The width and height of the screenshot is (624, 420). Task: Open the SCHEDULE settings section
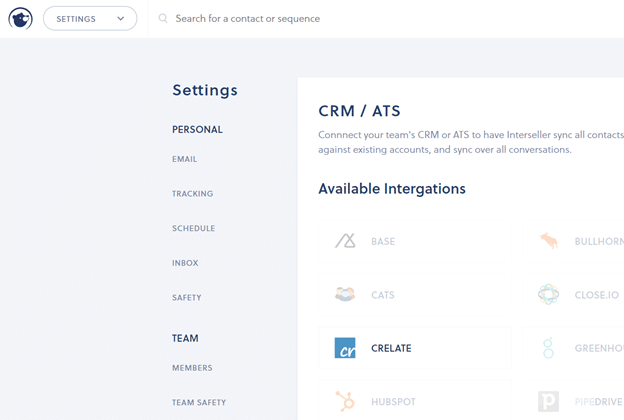click(193, 229)
